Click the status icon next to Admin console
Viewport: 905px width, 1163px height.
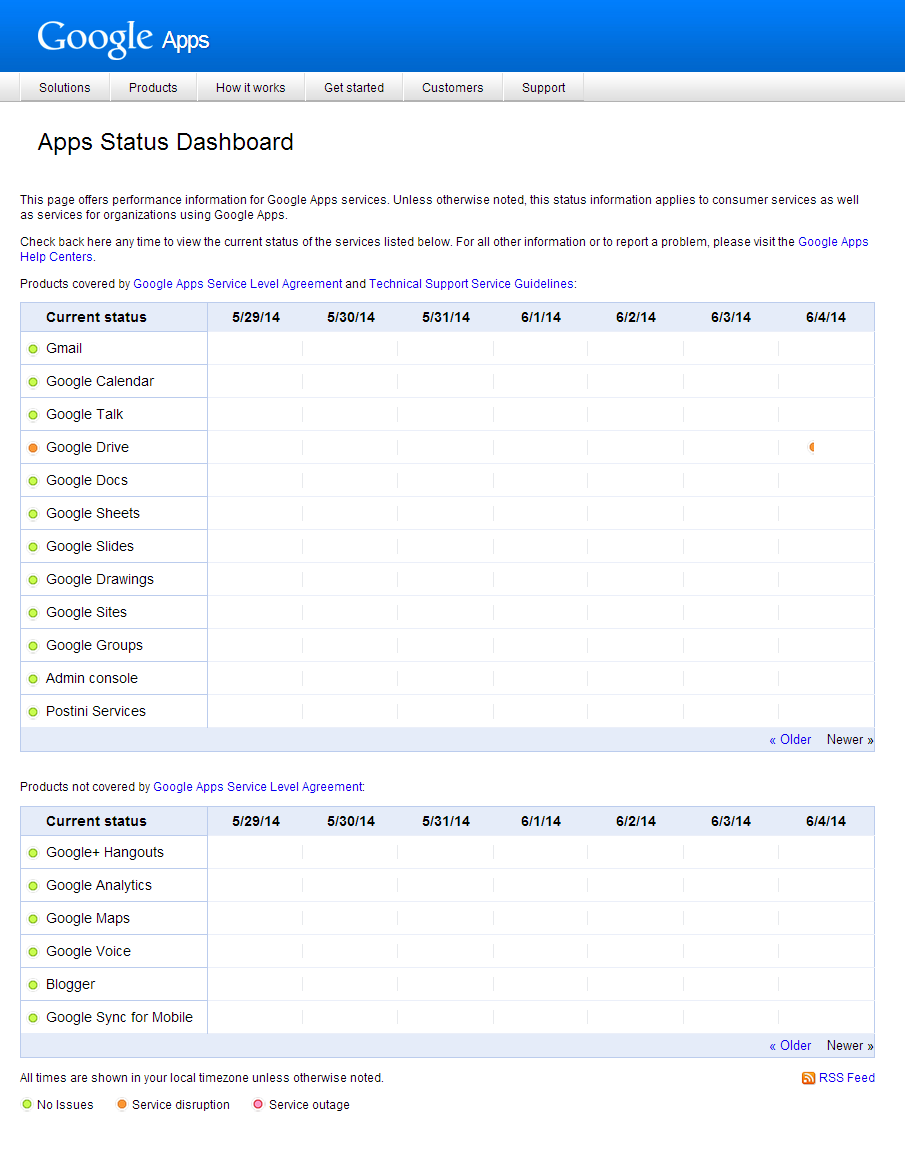(33, 679)
